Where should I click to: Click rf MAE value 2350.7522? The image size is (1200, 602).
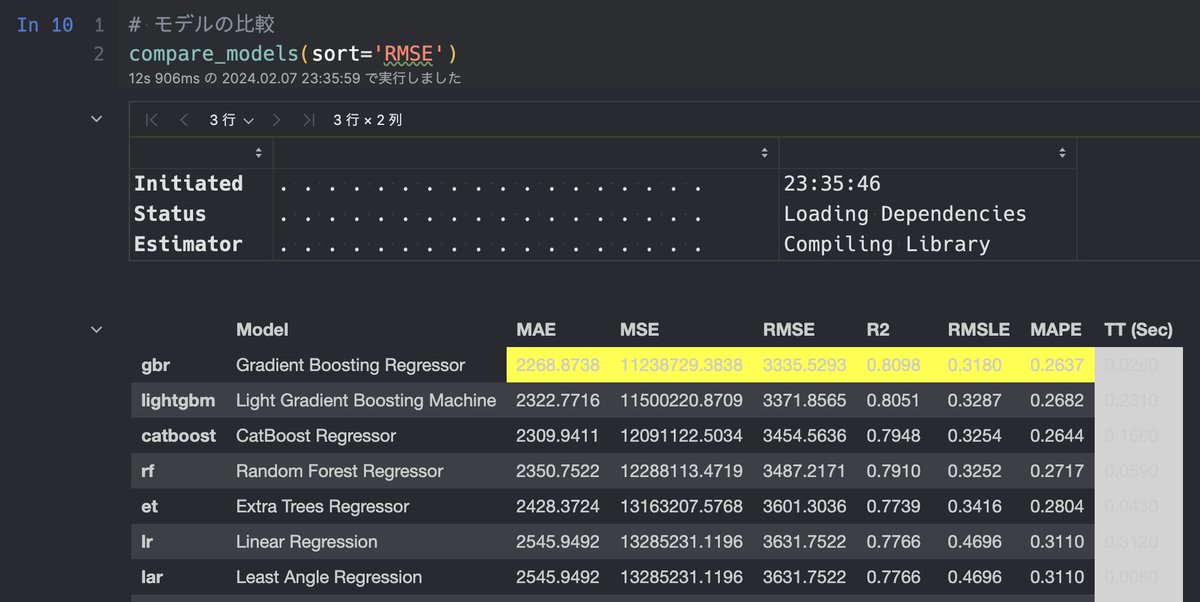click(x=558, y=471)
